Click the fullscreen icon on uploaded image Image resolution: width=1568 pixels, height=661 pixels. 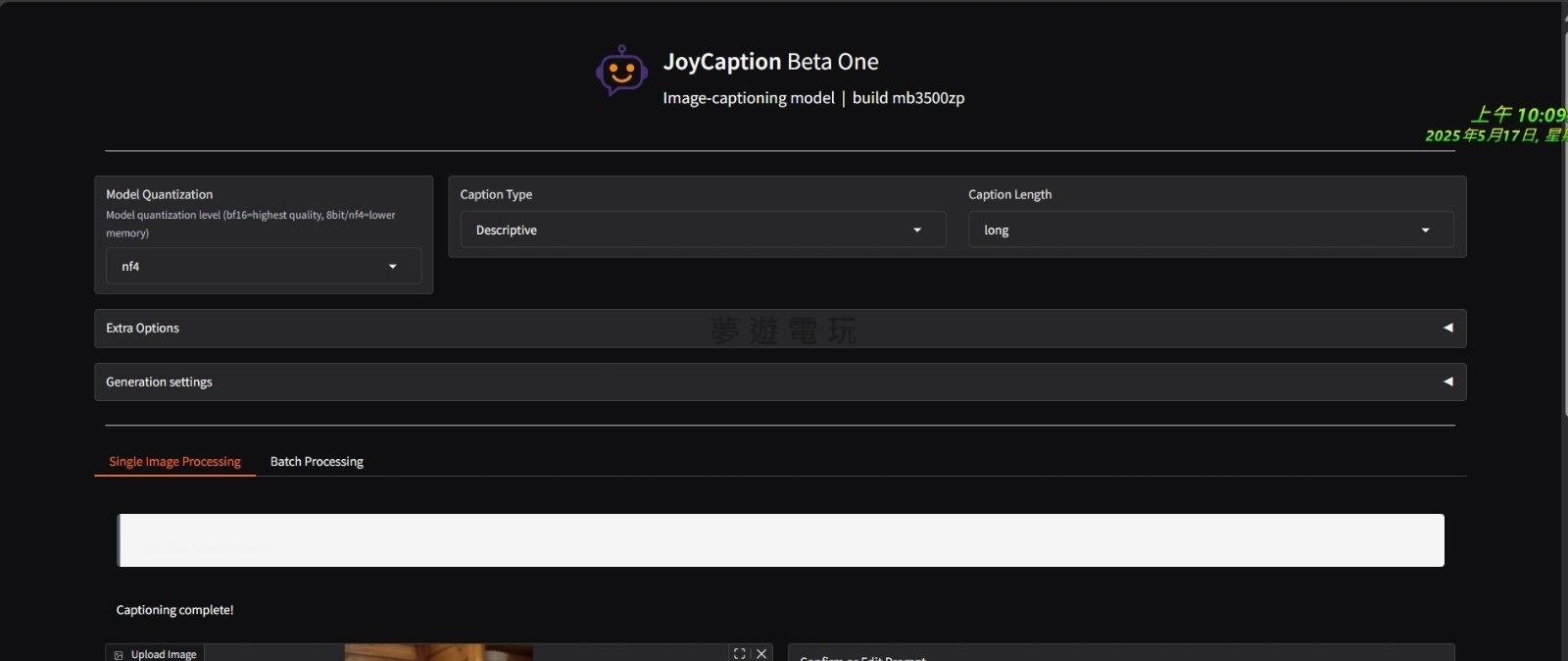click(x=740, y=653)
